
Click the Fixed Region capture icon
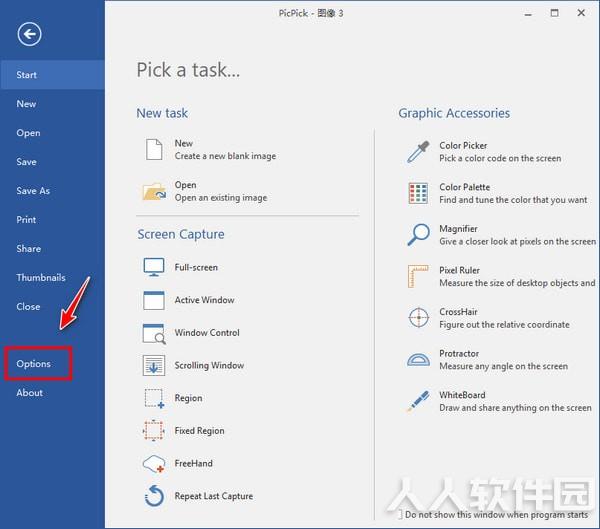coord(154,431)
